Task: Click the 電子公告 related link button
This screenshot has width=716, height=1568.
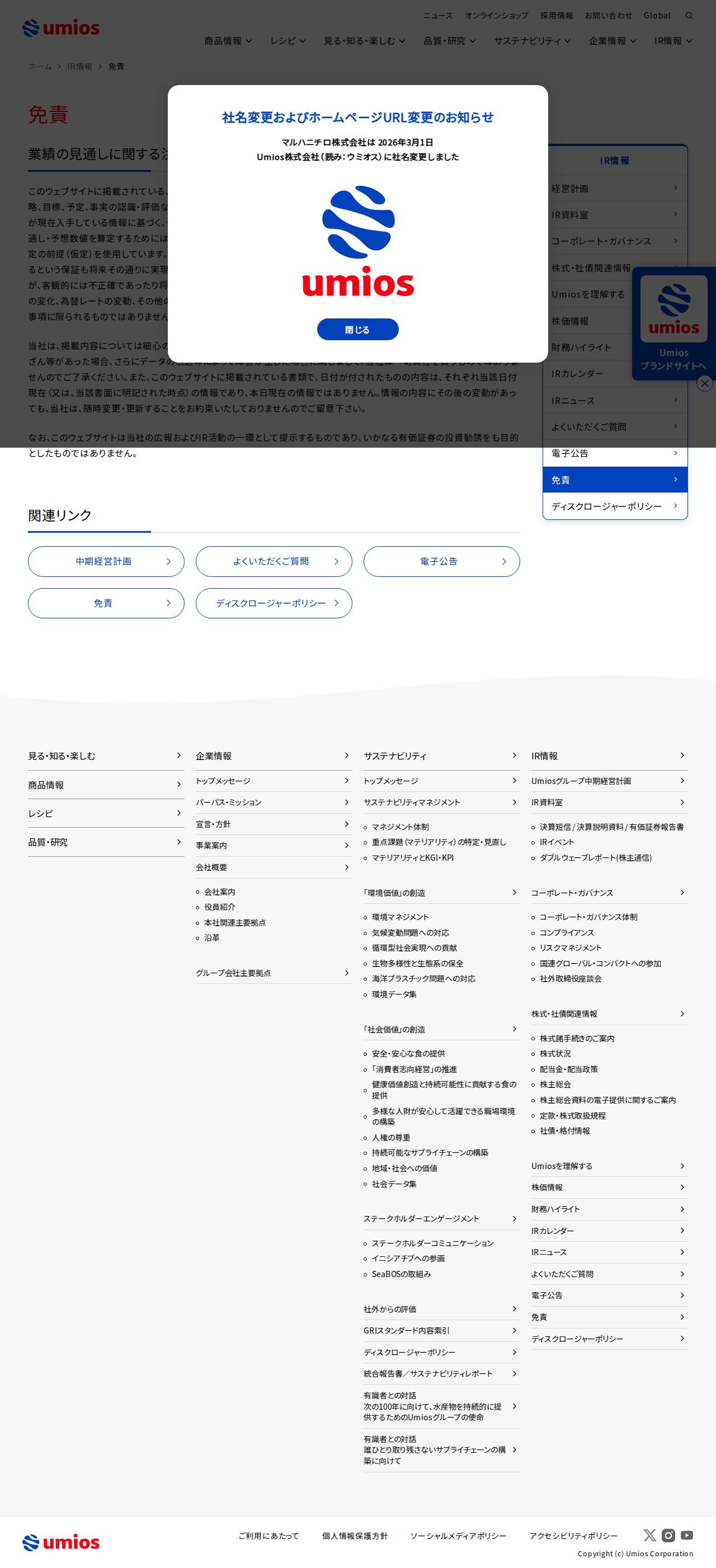Action: click(442, 561)
